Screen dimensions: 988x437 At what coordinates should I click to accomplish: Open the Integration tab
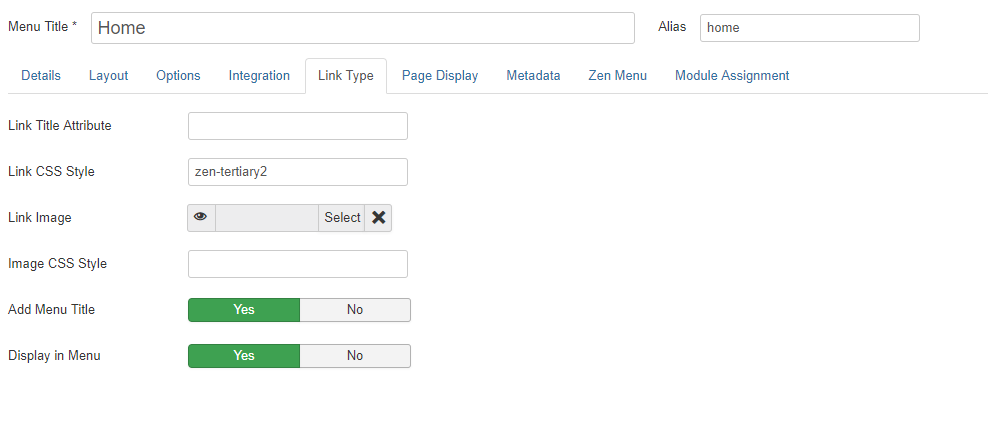(x=259, y=76)
